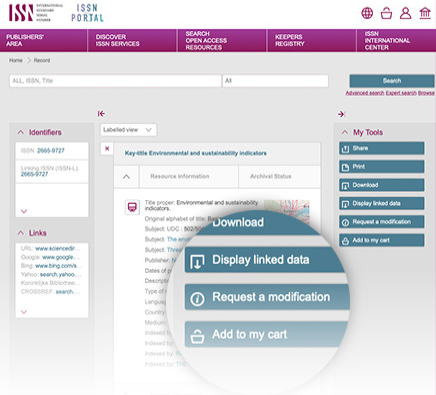This screenshot has width=436, height=395.
Task: Click the Download button in My Tools
Action: click(x=382, y=185)
